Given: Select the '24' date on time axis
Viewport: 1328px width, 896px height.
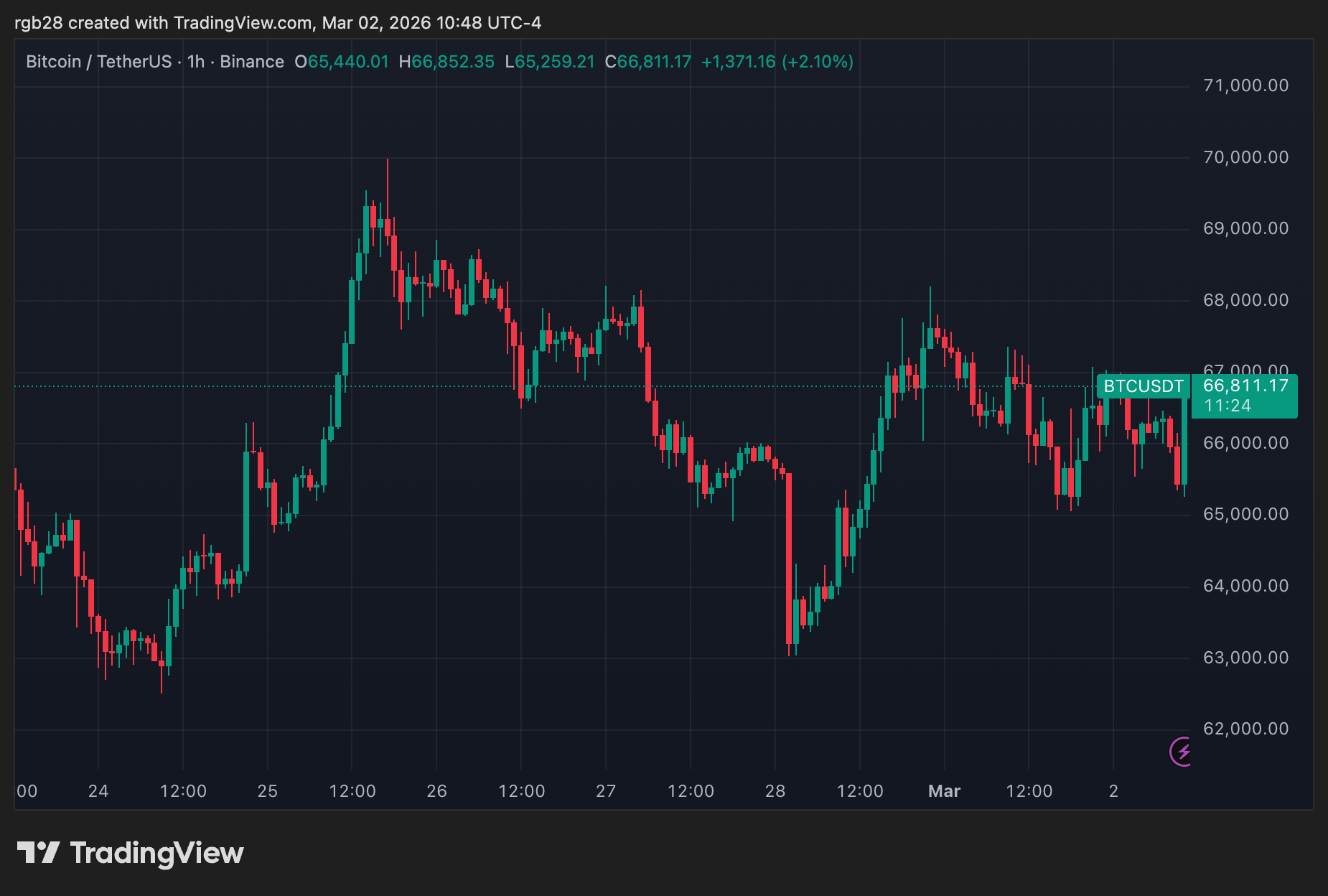Looking at the screenshot, I should point(98,791).
